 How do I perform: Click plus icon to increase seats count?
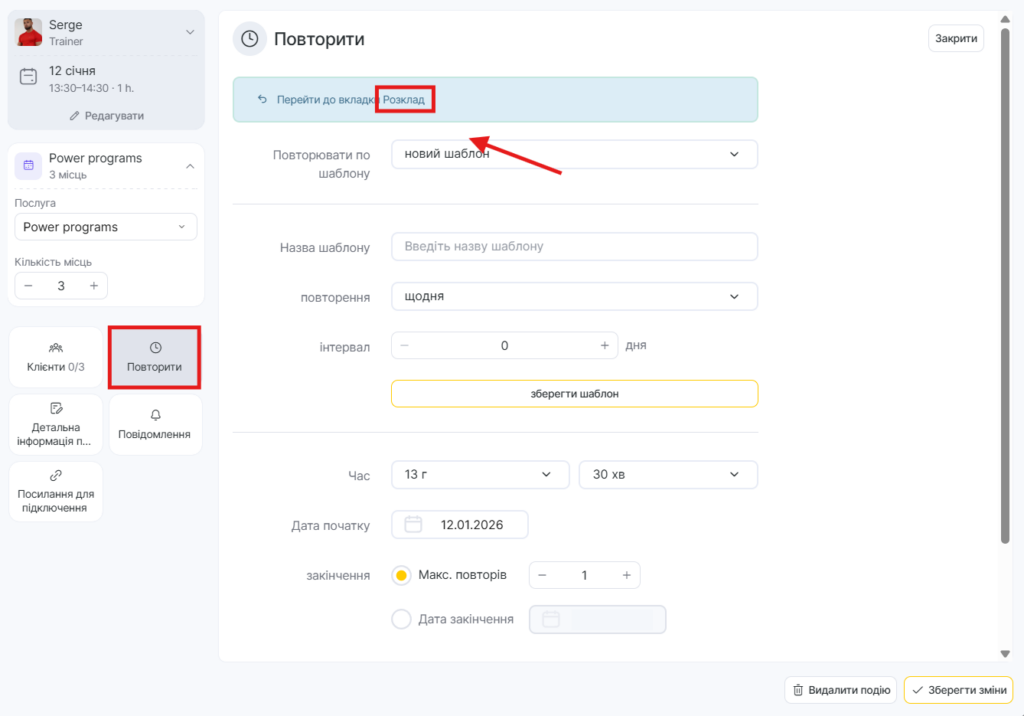[94, 286]
